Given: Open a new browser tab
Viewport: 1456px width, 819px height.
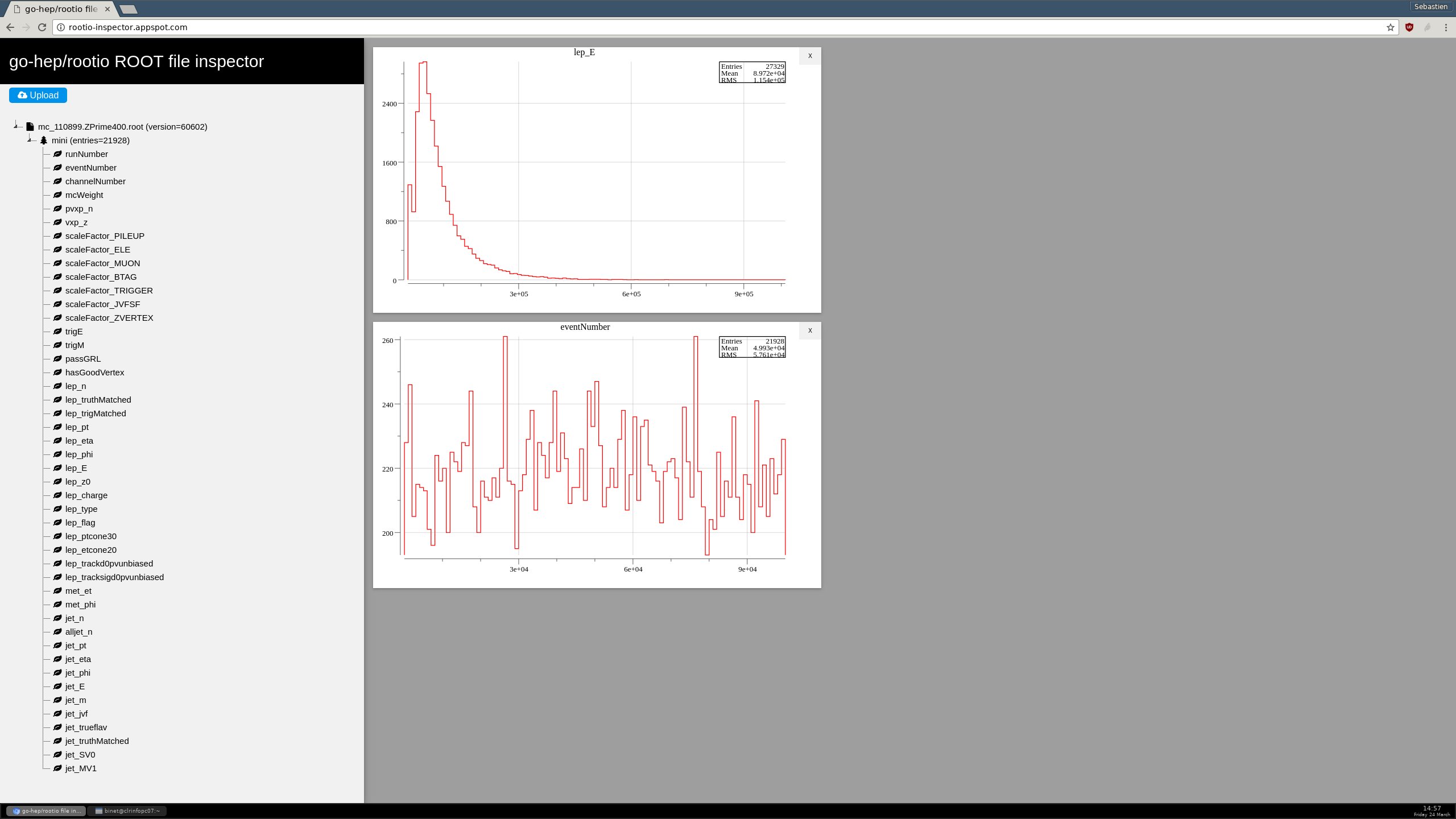Looking at the screenshot, I should [129, 9].
